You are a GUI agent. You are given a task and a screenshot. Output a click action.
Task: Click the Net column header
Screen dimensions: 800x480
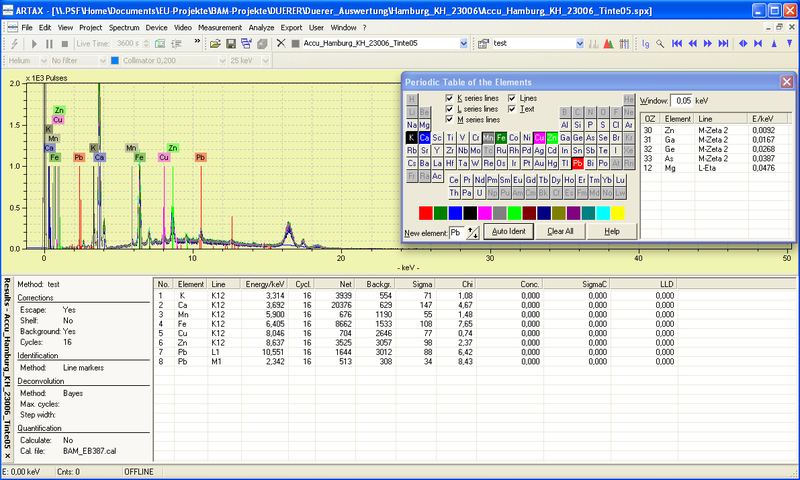tap(335, 284)
